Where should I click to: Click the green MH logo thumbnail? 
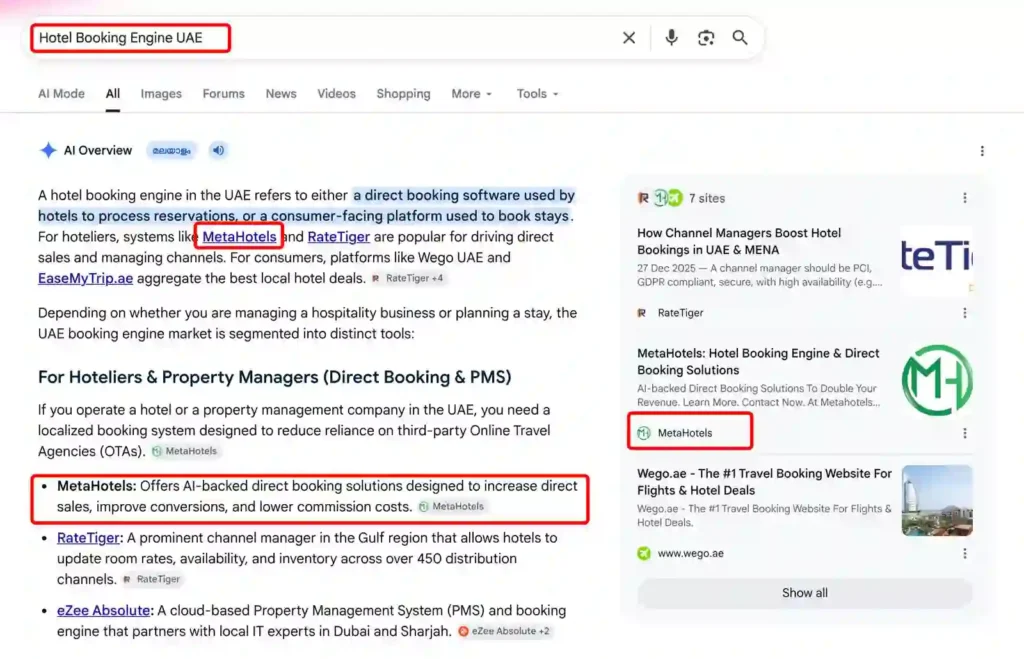[937, 380]
